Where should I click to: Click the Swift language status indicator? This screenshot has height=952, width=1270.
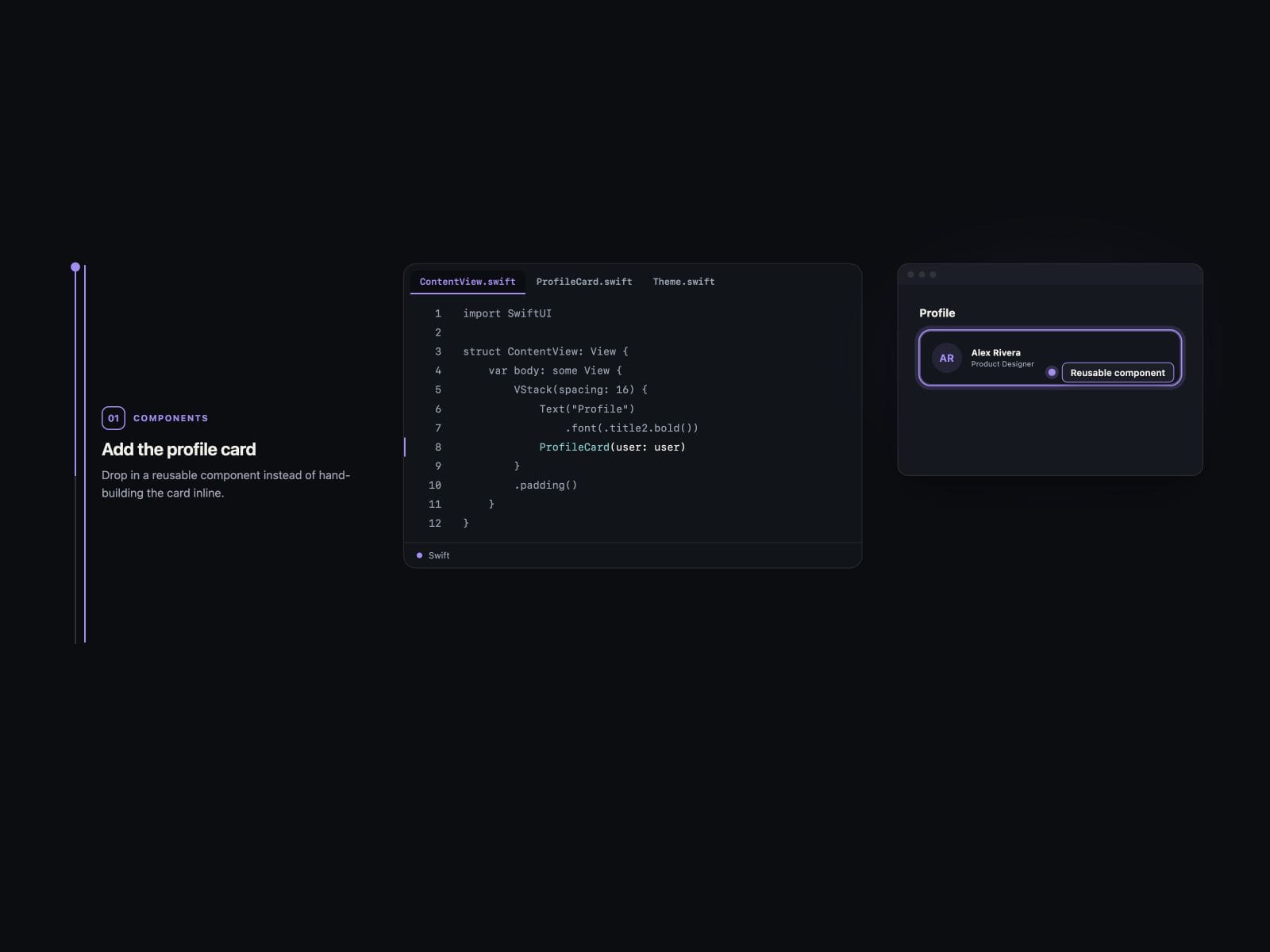tap(433, 555)
